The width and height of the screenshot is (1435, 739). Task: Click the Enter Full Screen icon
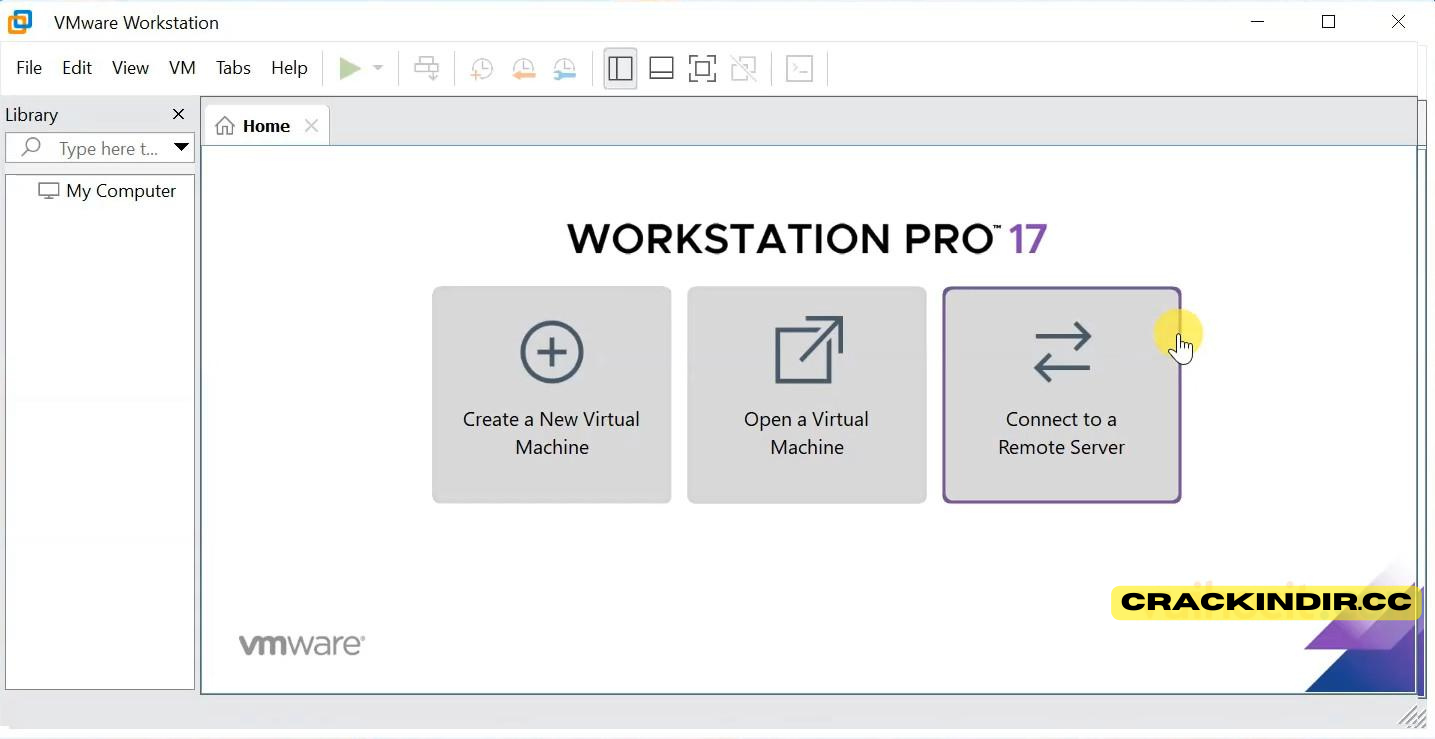point(702,68)
